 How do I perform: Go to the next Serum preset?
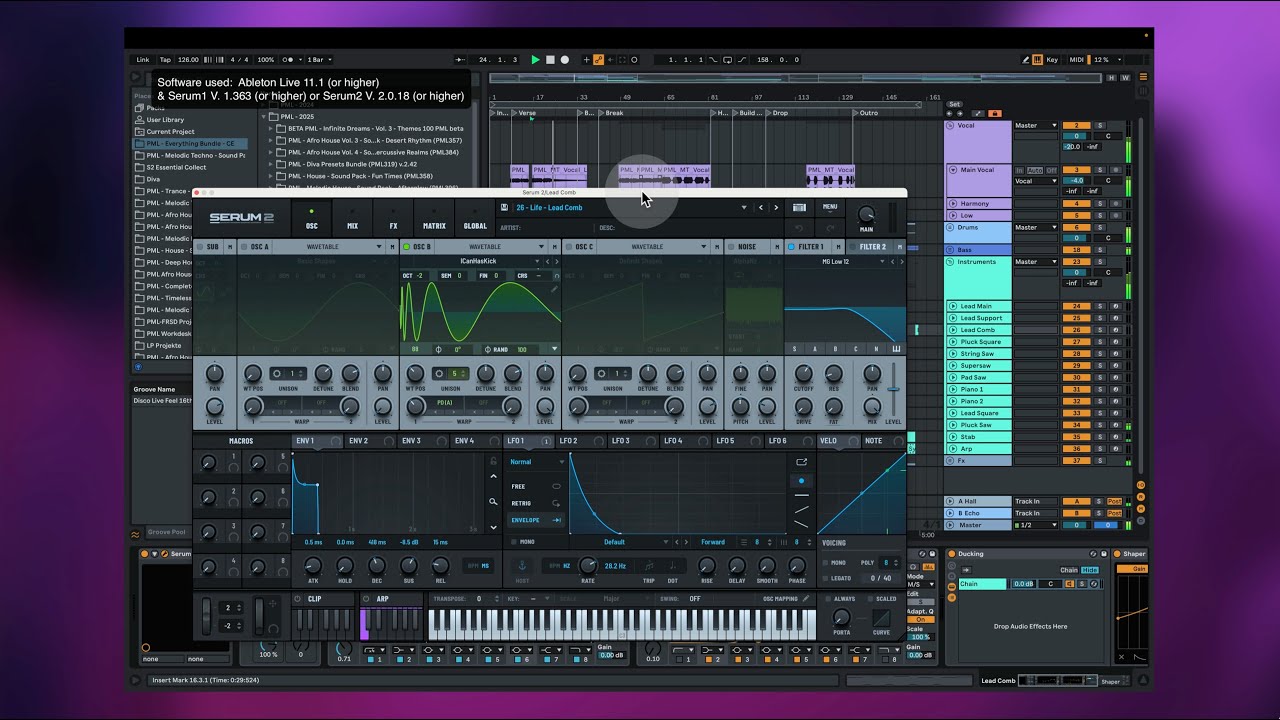coord(775,208)
